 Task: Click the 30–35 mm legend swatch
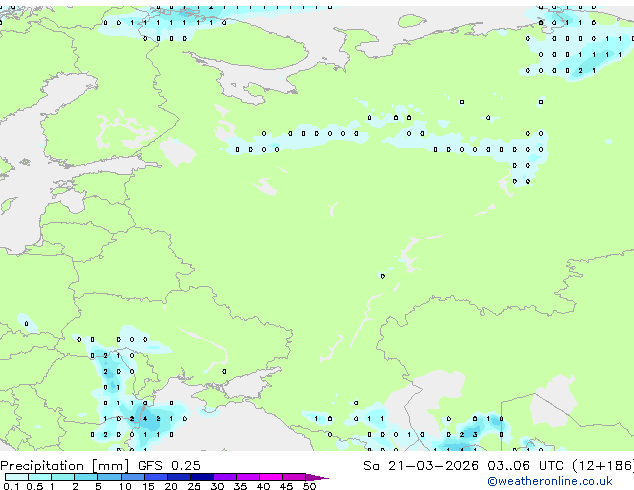point(224,477)
